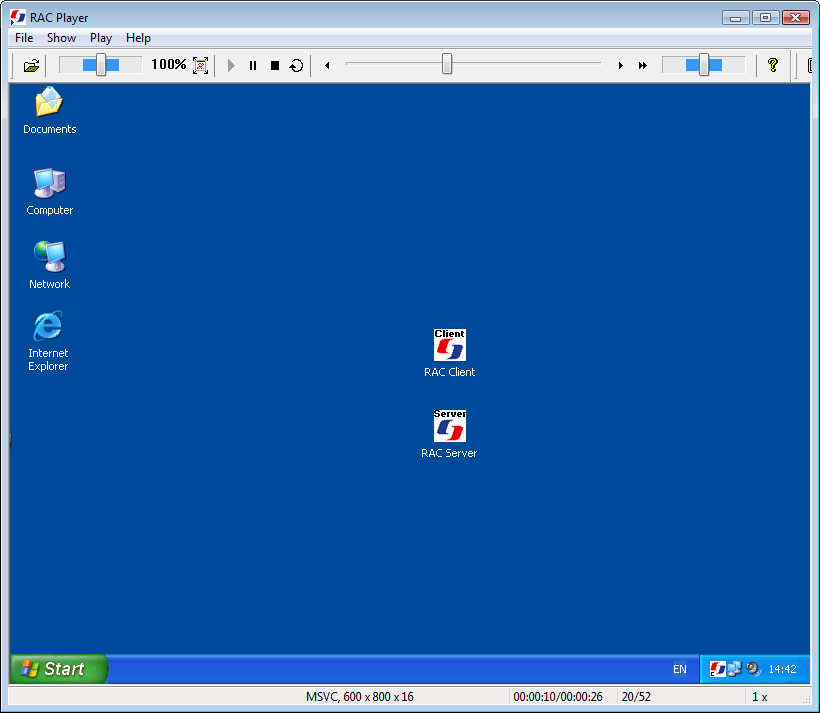Screen dimensions: 820x713
Task: Start playback with the Play button
Action: click(x=231, y=65)
